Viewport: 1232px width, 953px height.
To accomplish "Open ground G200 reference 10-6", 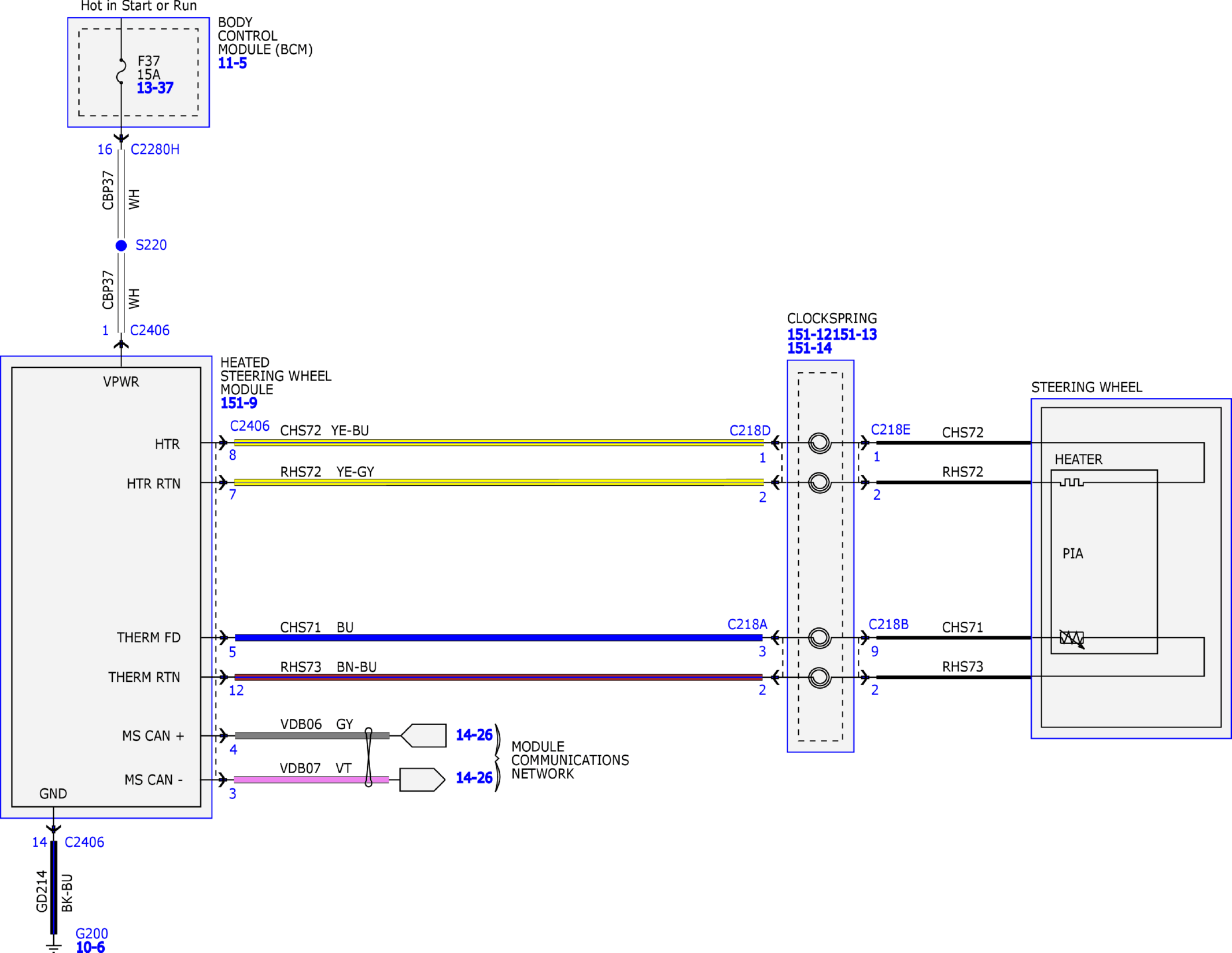I will 90,947.
